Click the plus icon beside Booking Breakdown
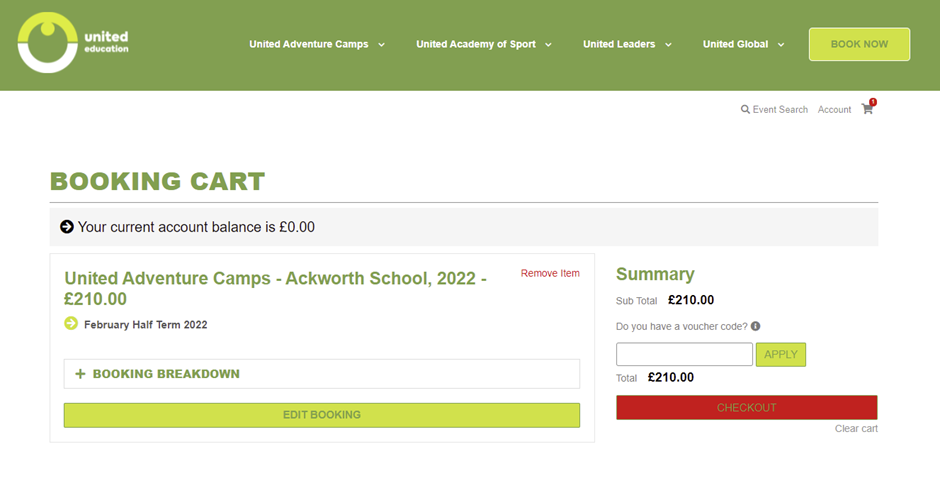 pyautogui.click(x=80, y=374)
